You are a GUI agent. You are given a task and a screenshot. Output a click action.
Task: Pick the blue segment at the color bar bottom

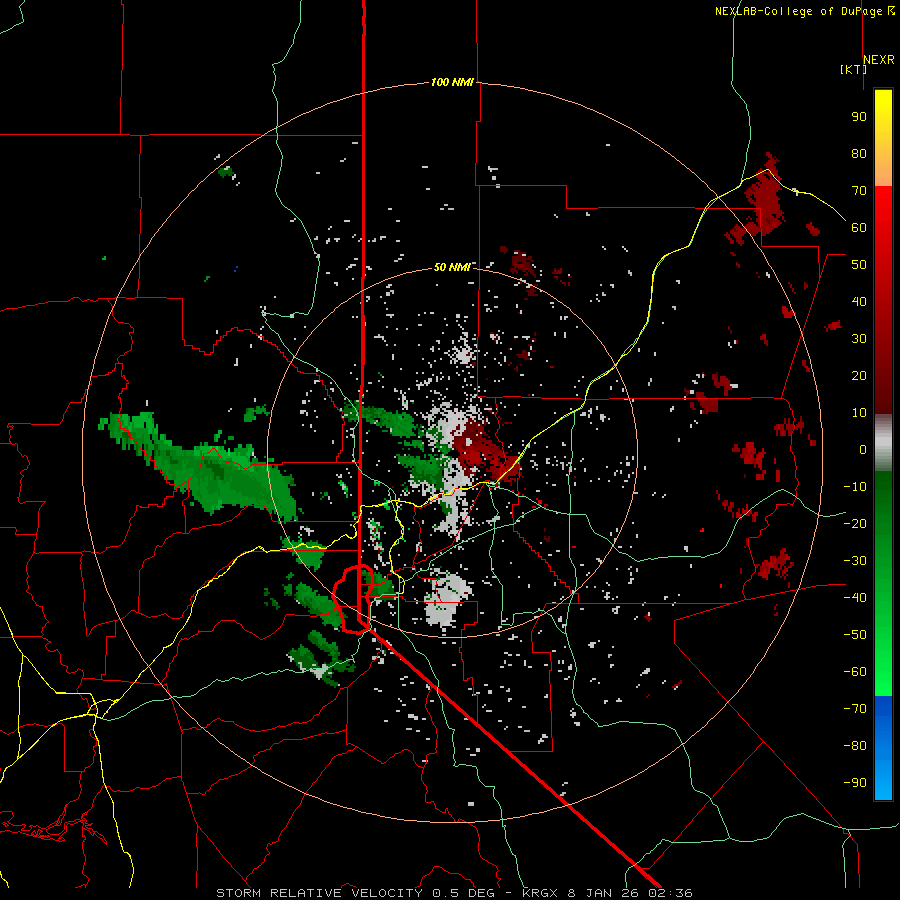(883, 748)
